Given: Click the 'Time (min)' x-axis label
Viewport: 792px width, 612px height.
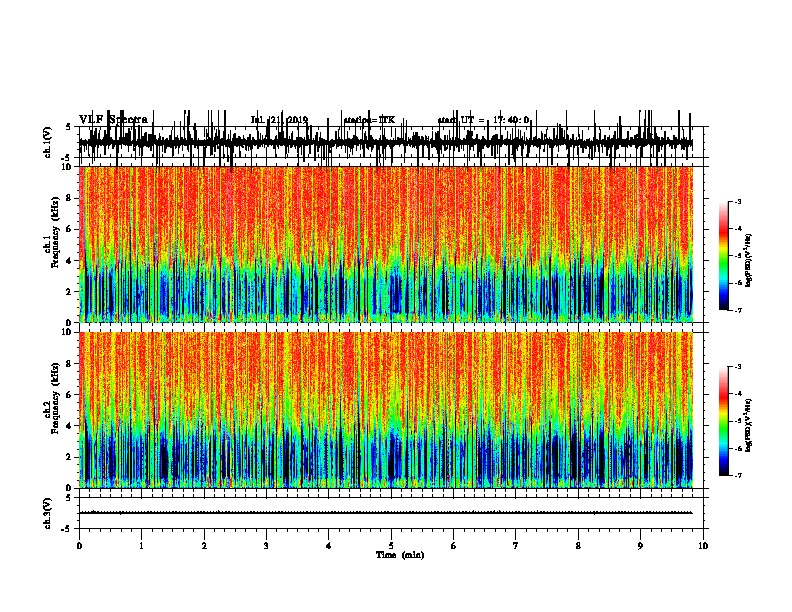Looking at the screenshot, I should coord(400,555).
